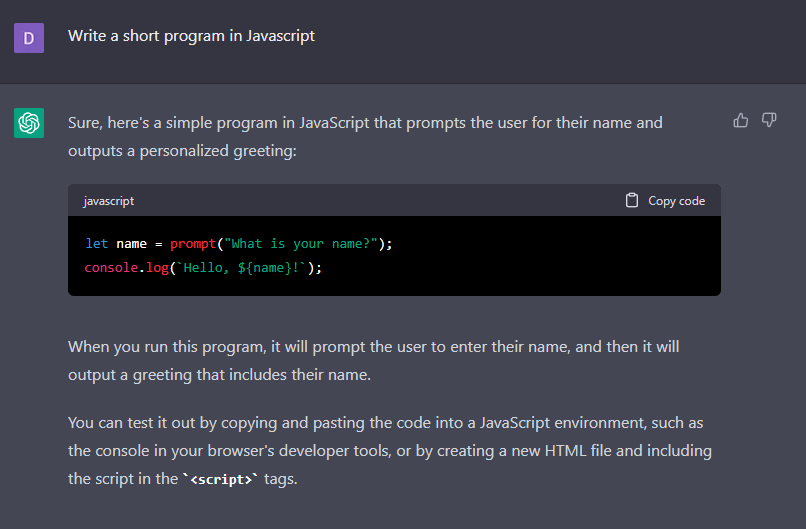Click the javascript language label
The width and height of the screenshot is (806, 529).
click(108, 201)
